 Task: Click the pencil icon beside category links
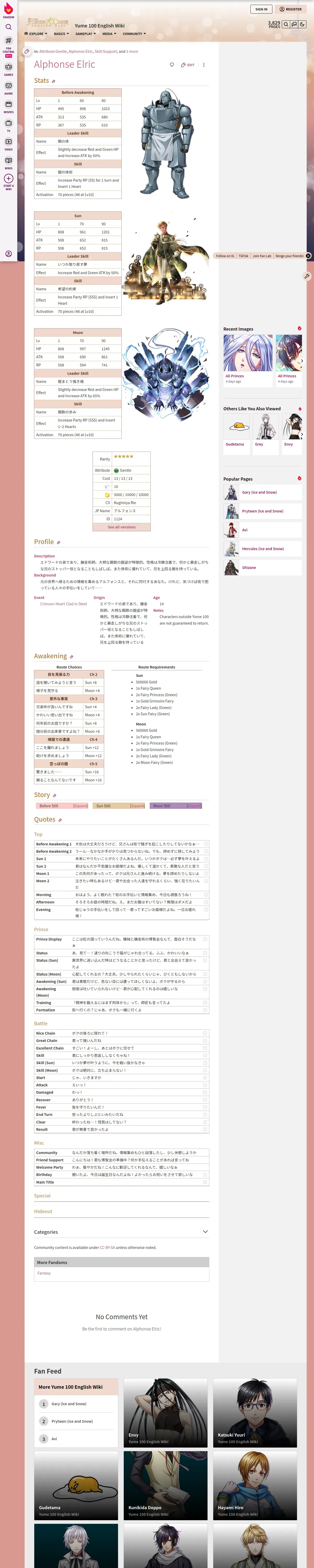[x=27, y=52]
